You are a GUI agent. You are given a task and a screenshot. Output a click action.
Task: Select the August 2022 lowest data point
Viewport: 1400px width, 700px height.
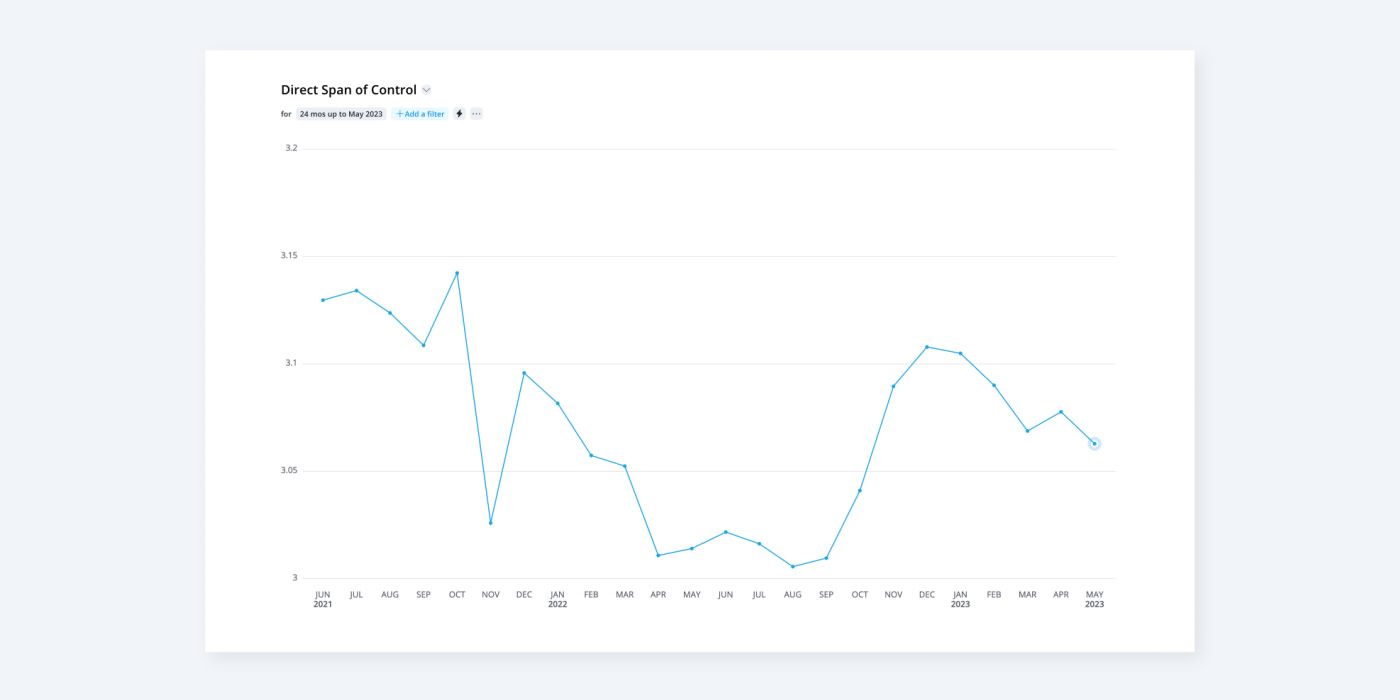[x=793, y=567]
